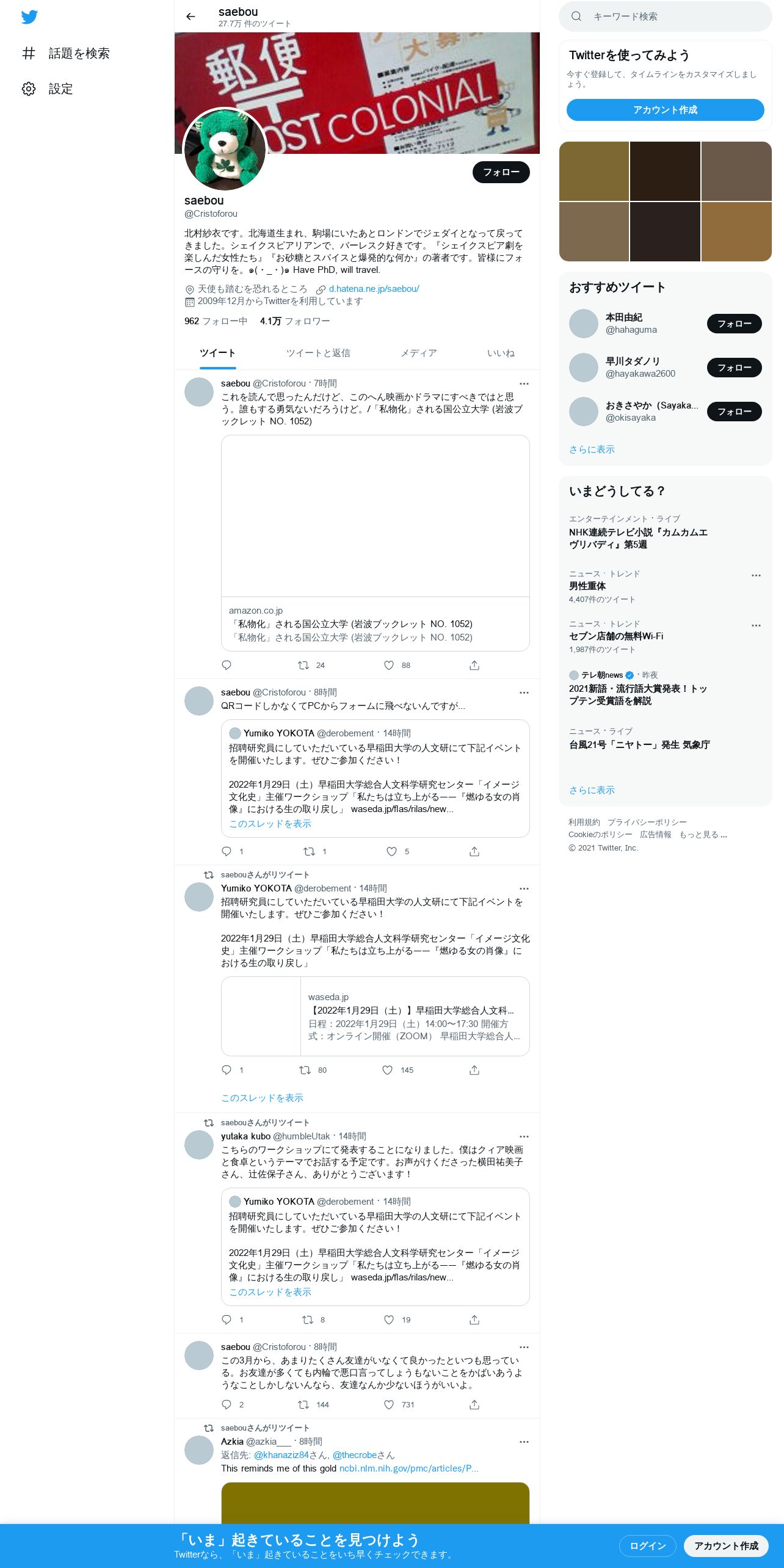The width and height of the screenshot is (784, 1568).
Task: Open 2021新語・流行語大賞 テレ朝news item
Action: pyautogui.click(x=638, y=694)
